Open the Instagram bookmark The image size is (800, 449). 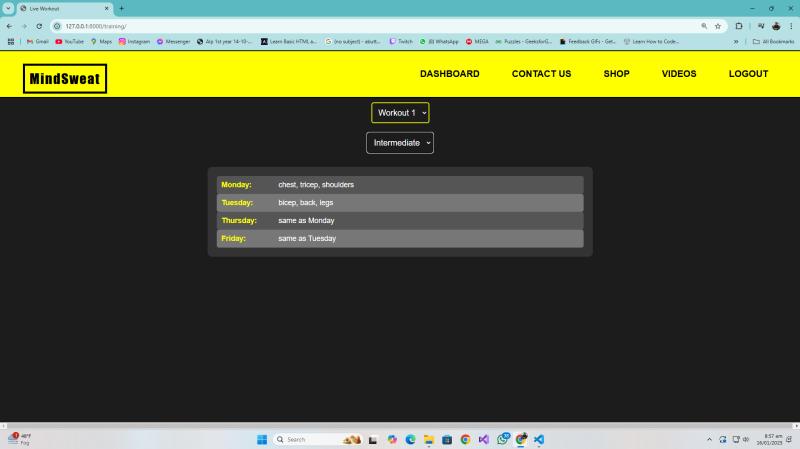click(135, 42)
